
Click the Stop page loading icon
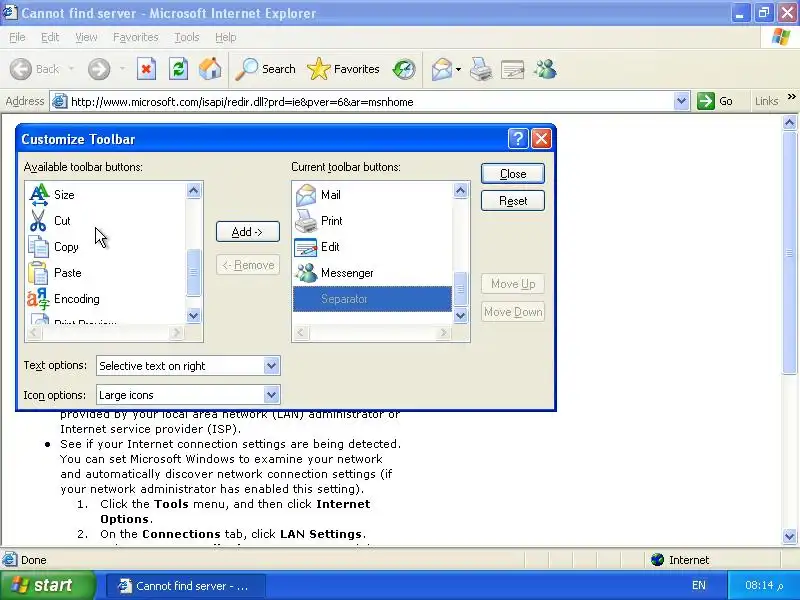(x=146, y=69)
